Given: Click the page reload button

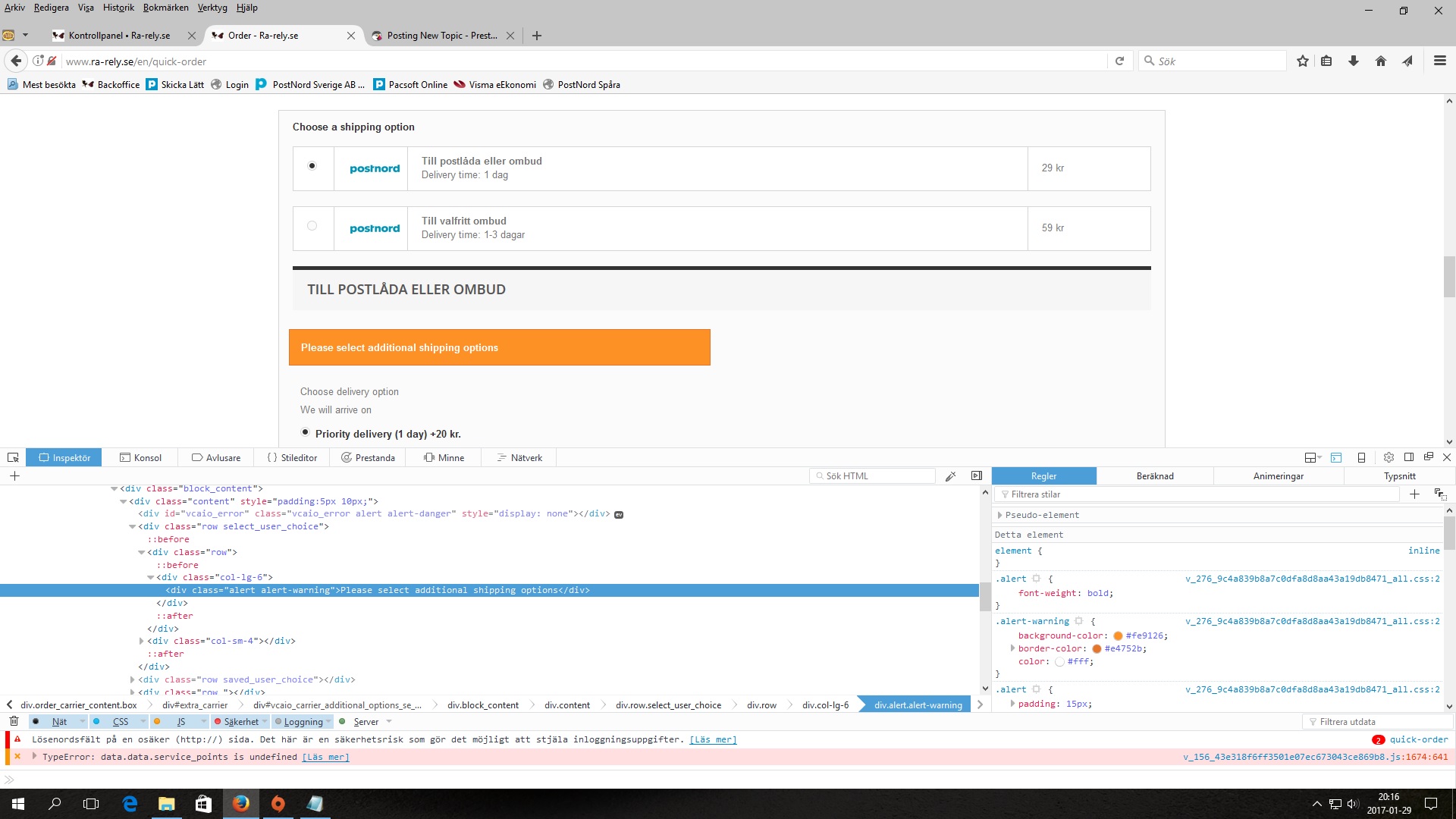Looking at the screenshot, I should point(1119,61).
